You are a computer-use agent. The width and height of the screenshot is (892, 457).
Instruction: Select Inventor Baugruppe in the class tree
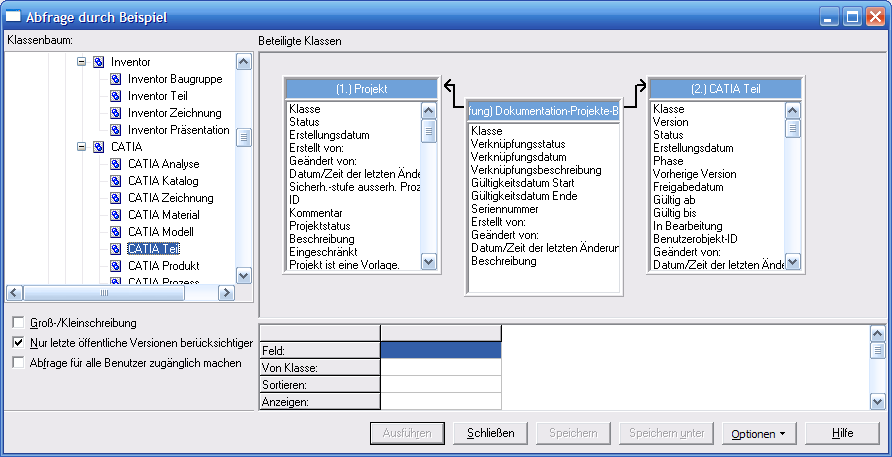pos(175,79)
